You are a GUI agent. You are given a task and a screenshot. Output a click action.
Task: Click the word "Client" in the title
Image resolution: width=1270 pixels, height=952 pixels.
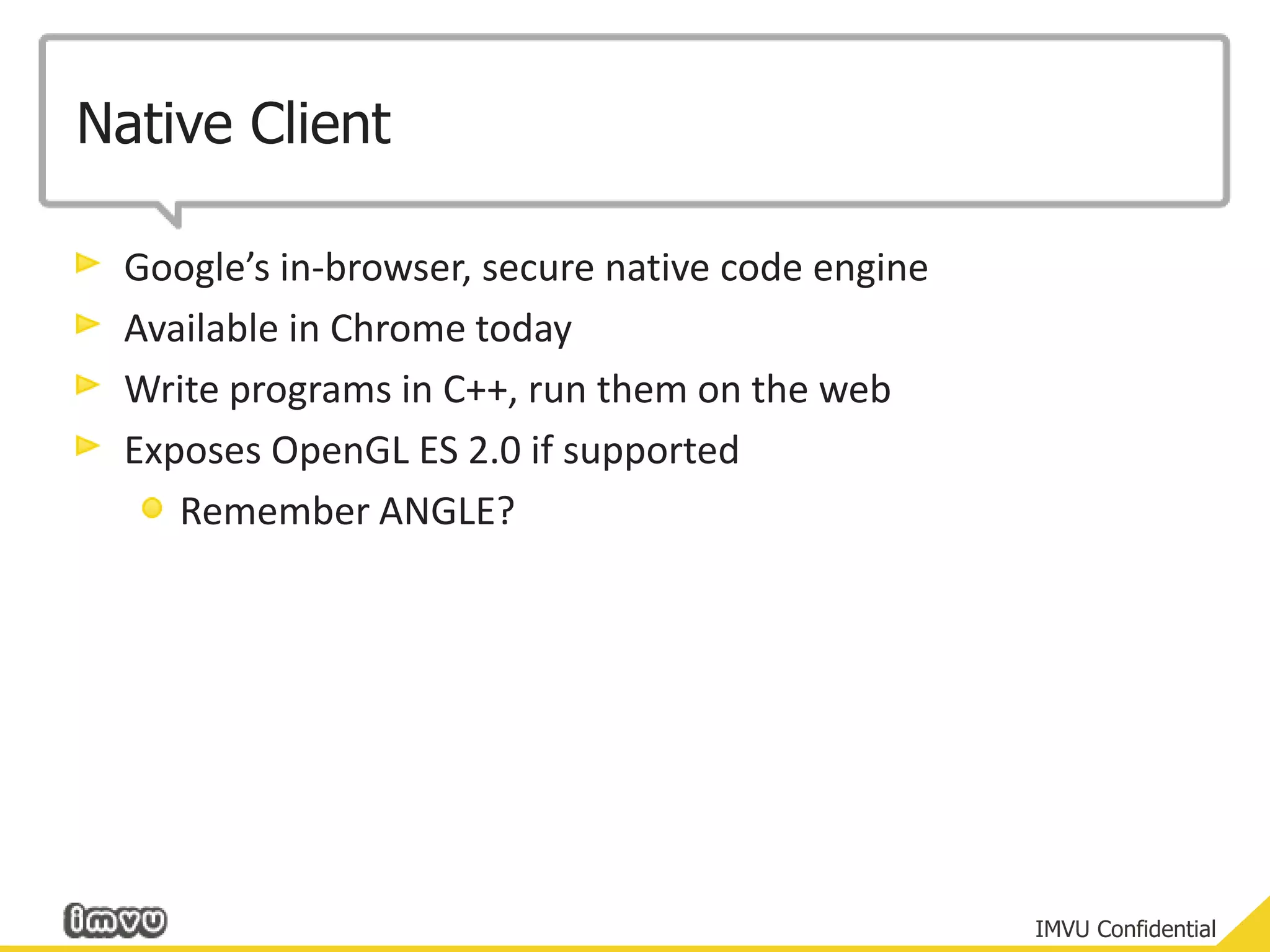point(320,124)
